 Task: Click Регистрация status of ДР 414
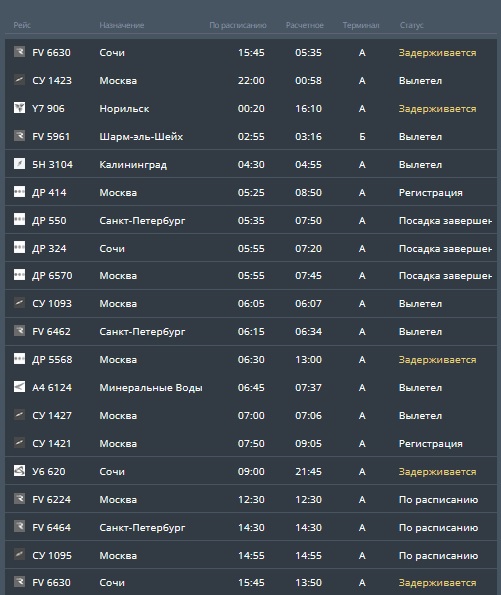tap(431, 193)
